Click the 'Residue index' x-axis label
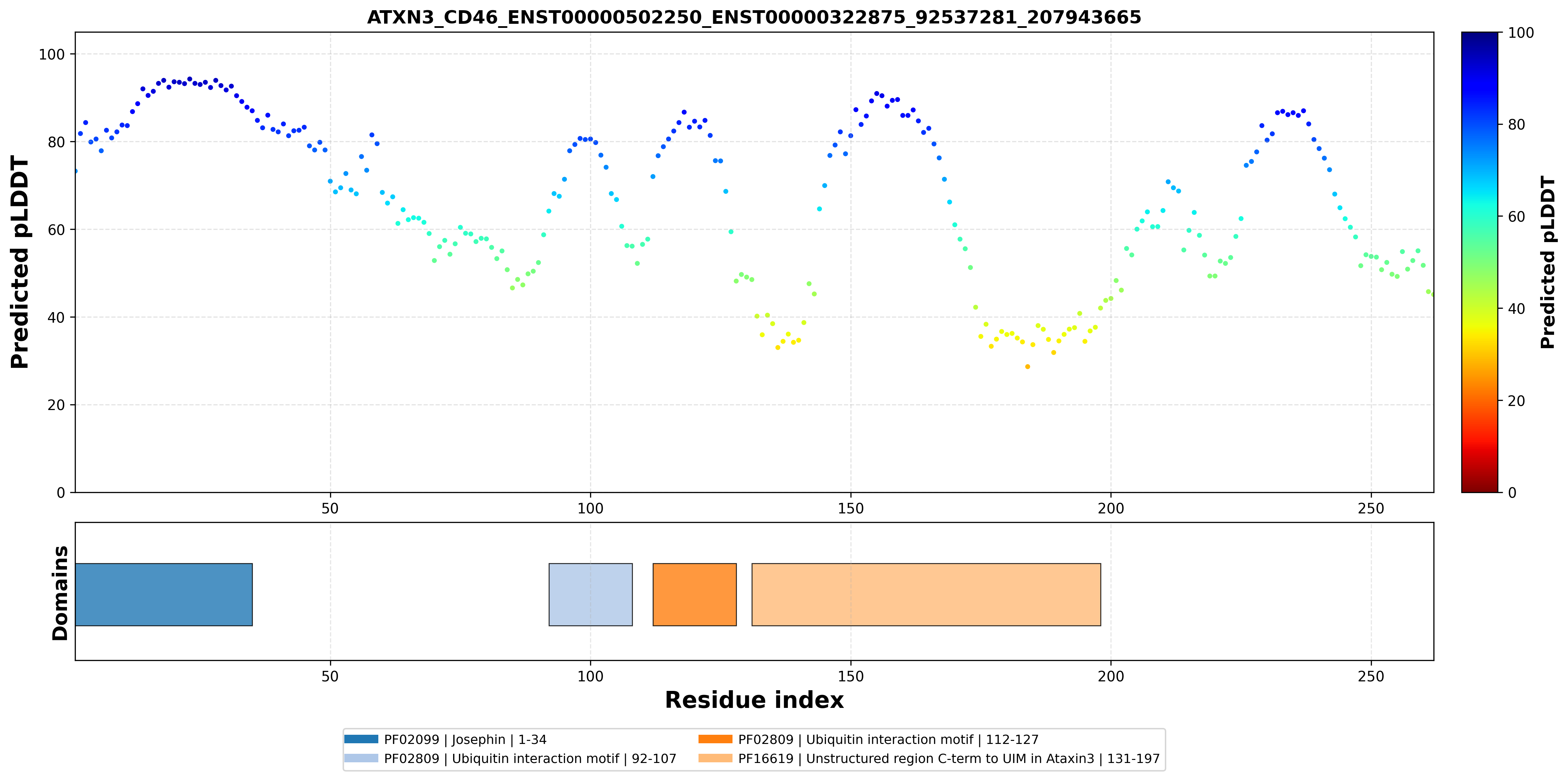The height and width of the screenshot is (781, 1568). (754, 700)
